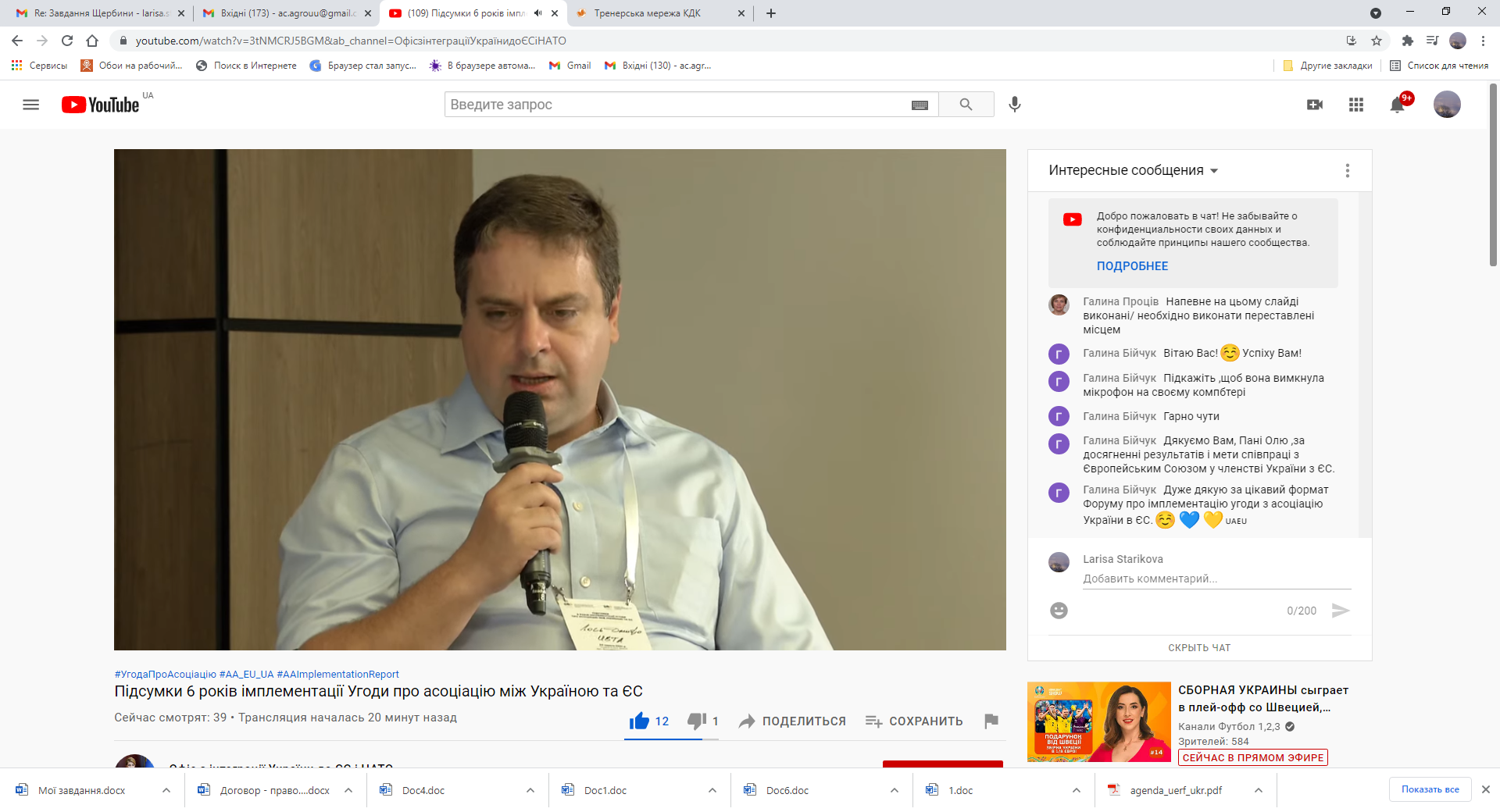Click ПОДРОБНЕЕ link in chat notice
The width and height of the screenshot is (1500, 812).
click(1132, 266)
